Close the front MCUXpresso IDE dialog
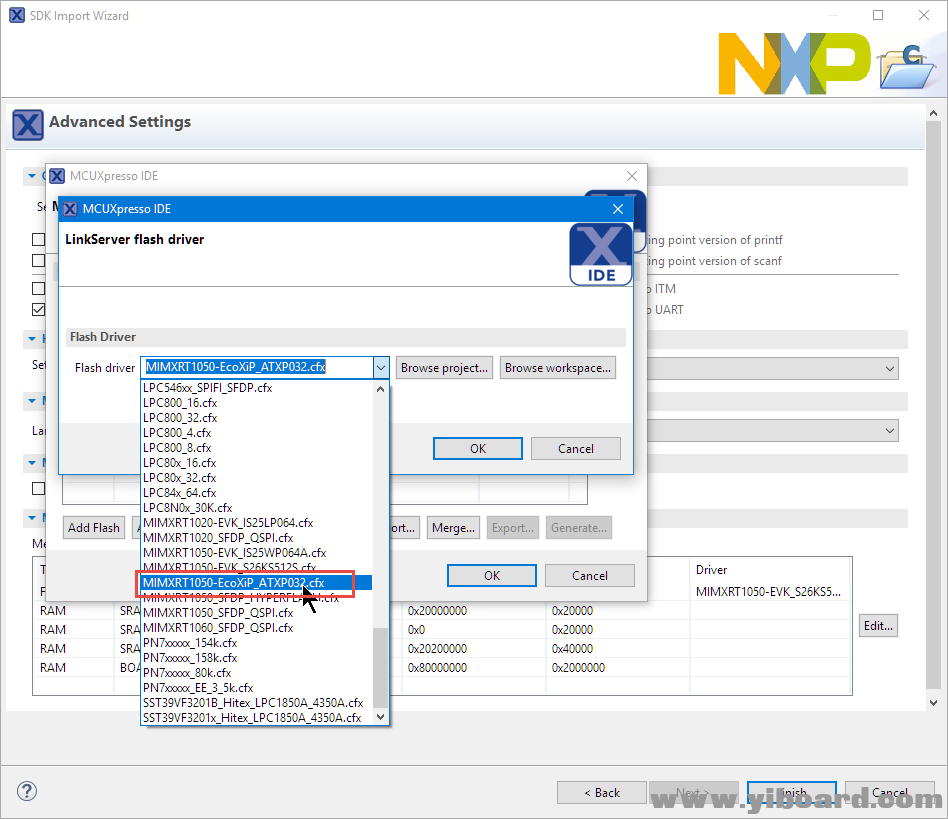The image size is (948, 819). pos(617,209)
